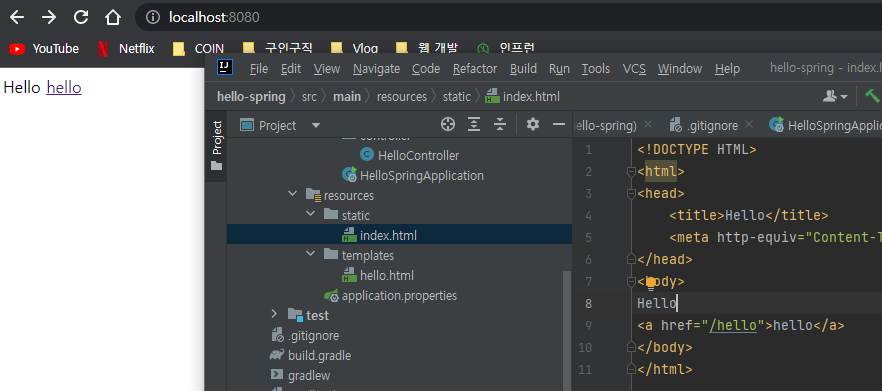The width and height of the screenshot is (882, 391).
Task: Open the YouTube bookmark
Action: [44, 49]
